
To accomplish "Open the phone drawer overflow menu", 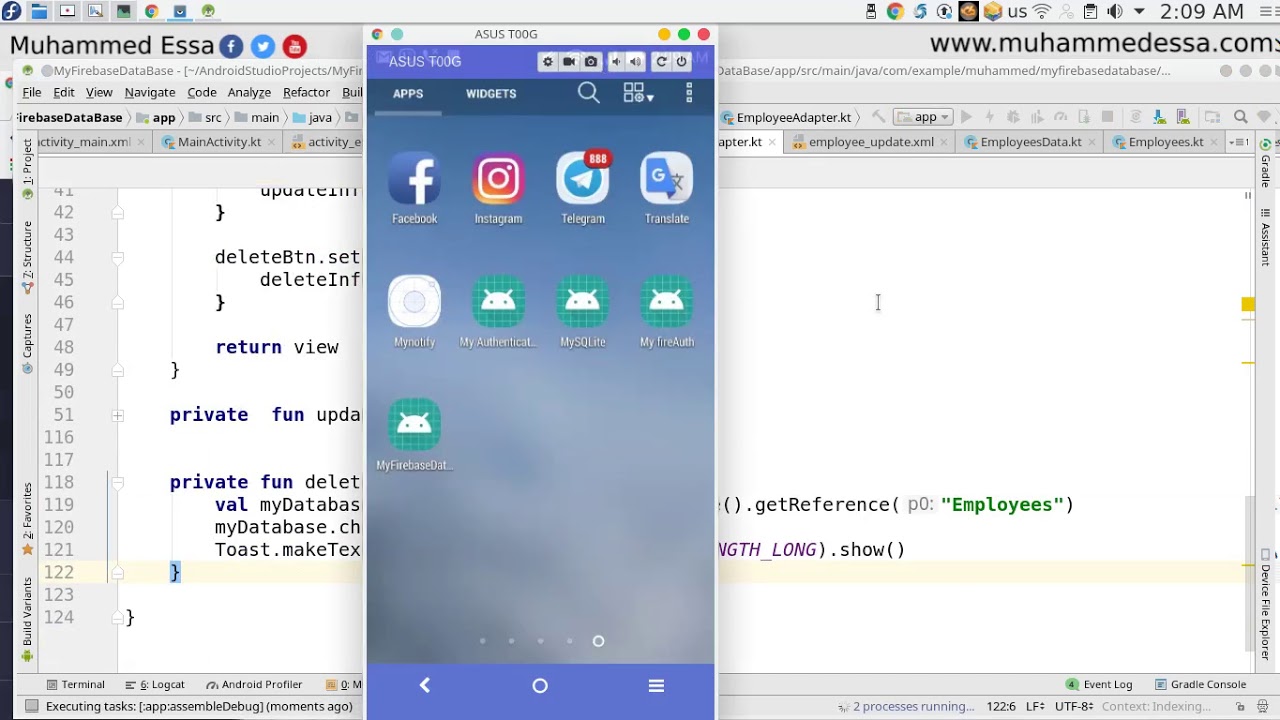I will coord(689,93).
